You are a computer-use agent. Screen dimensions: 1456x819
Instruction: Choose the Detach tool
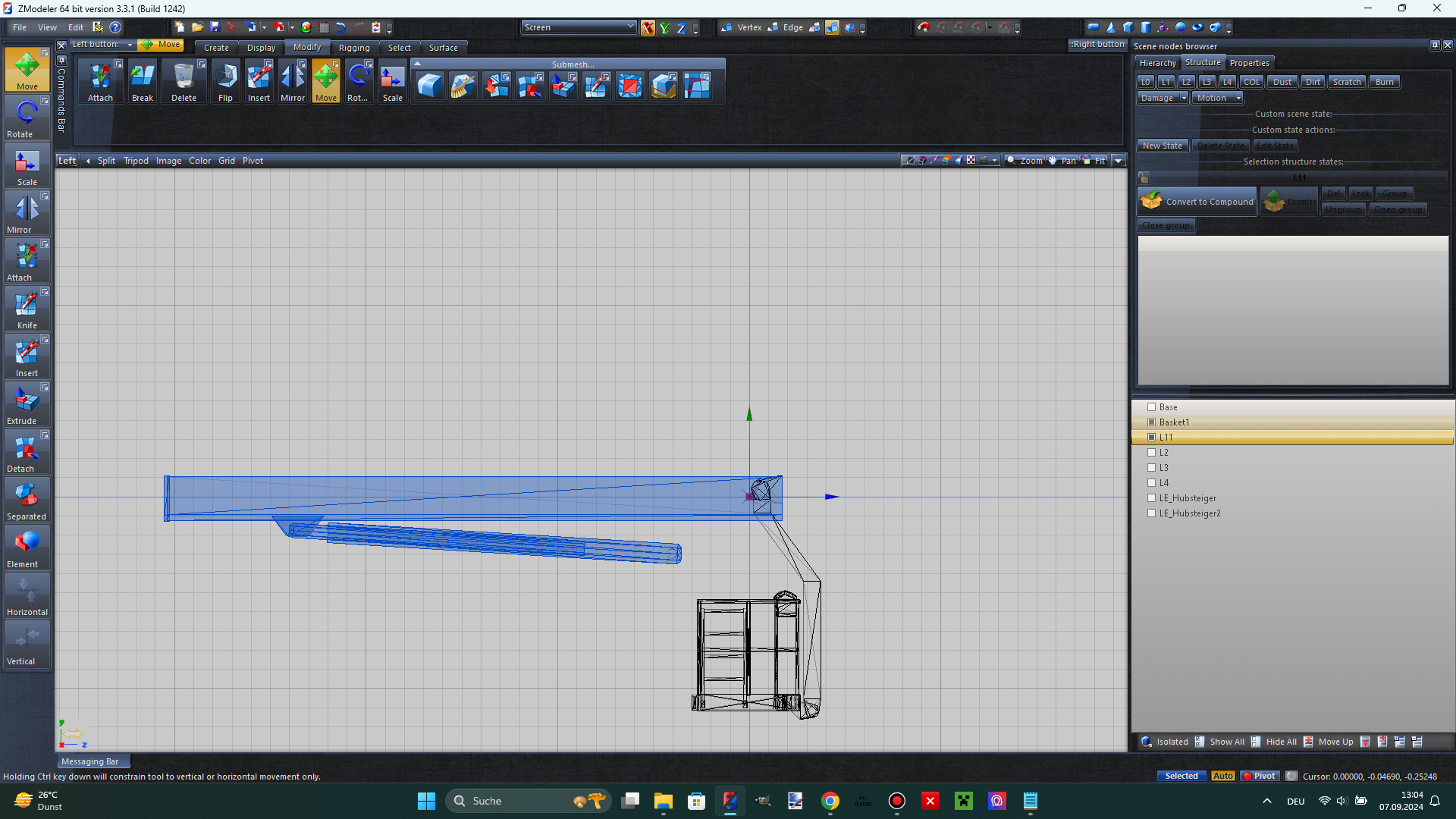point(27,452)
